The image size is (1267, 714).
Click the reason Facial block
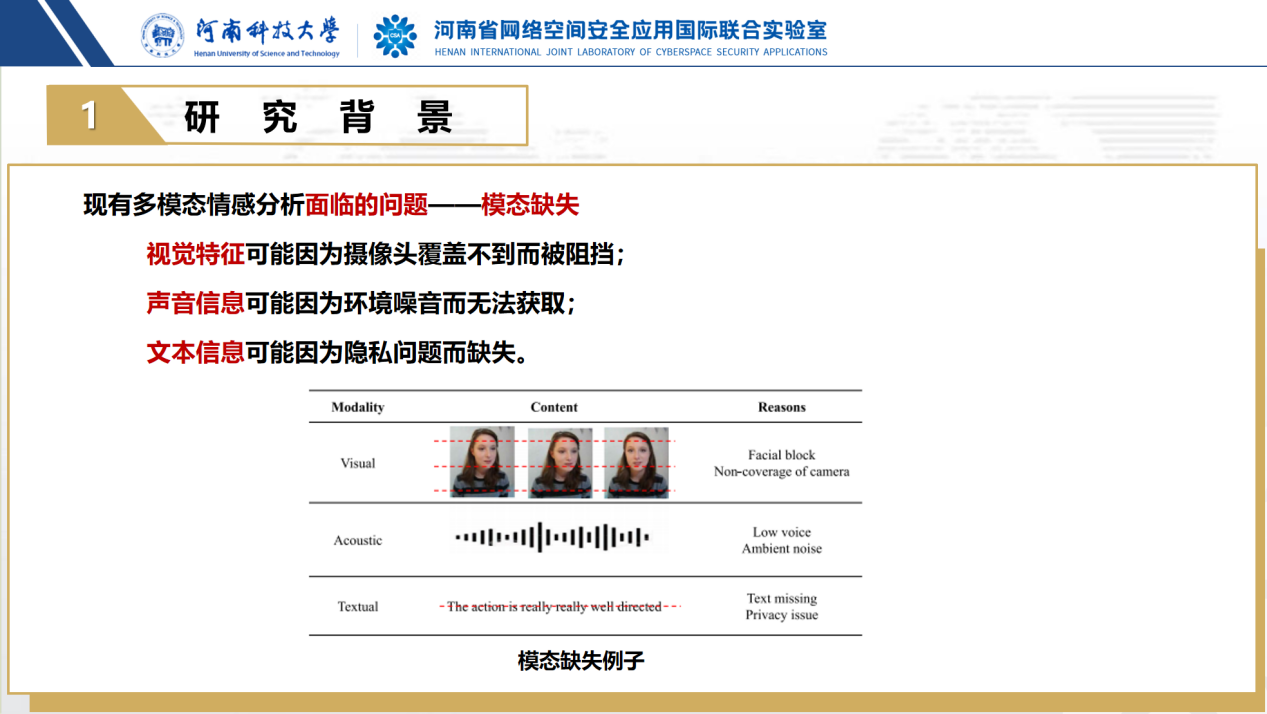[782, 455]
